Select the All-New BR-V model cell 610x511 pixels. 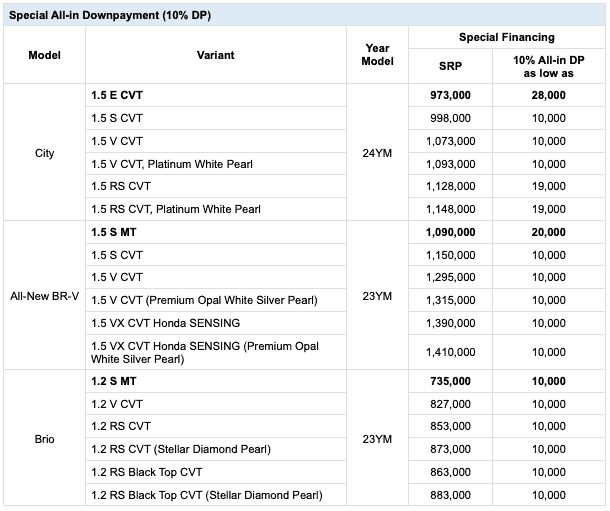44,299
